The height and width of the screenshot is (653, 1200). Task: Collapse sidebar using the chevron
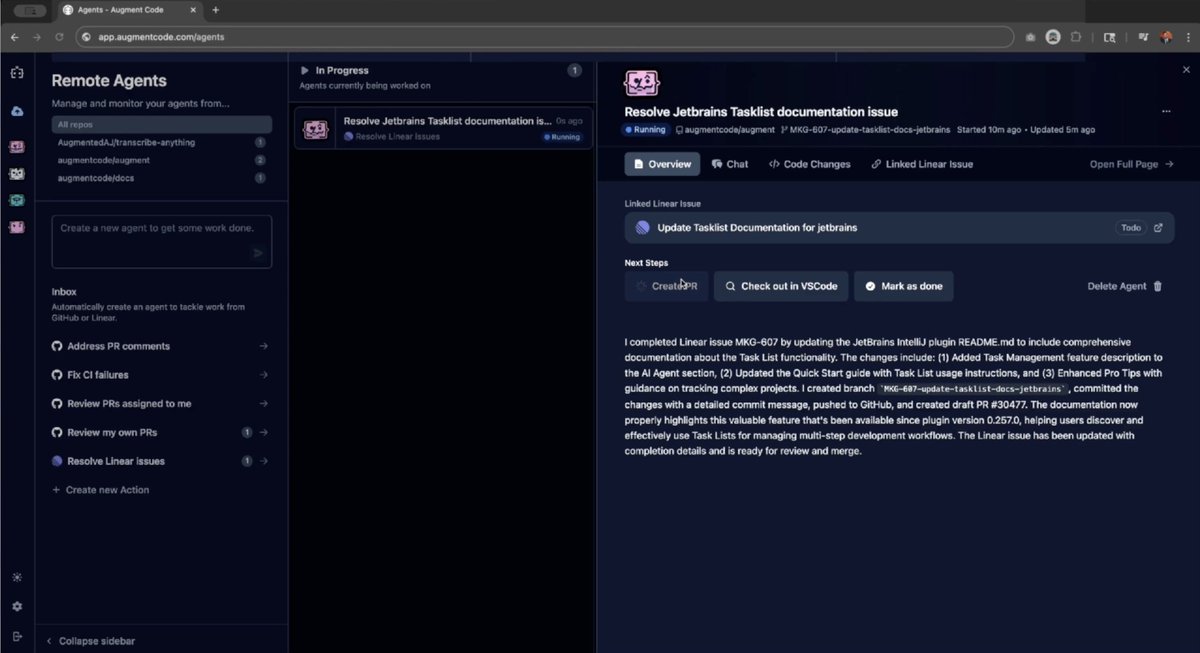coord(49,641)
